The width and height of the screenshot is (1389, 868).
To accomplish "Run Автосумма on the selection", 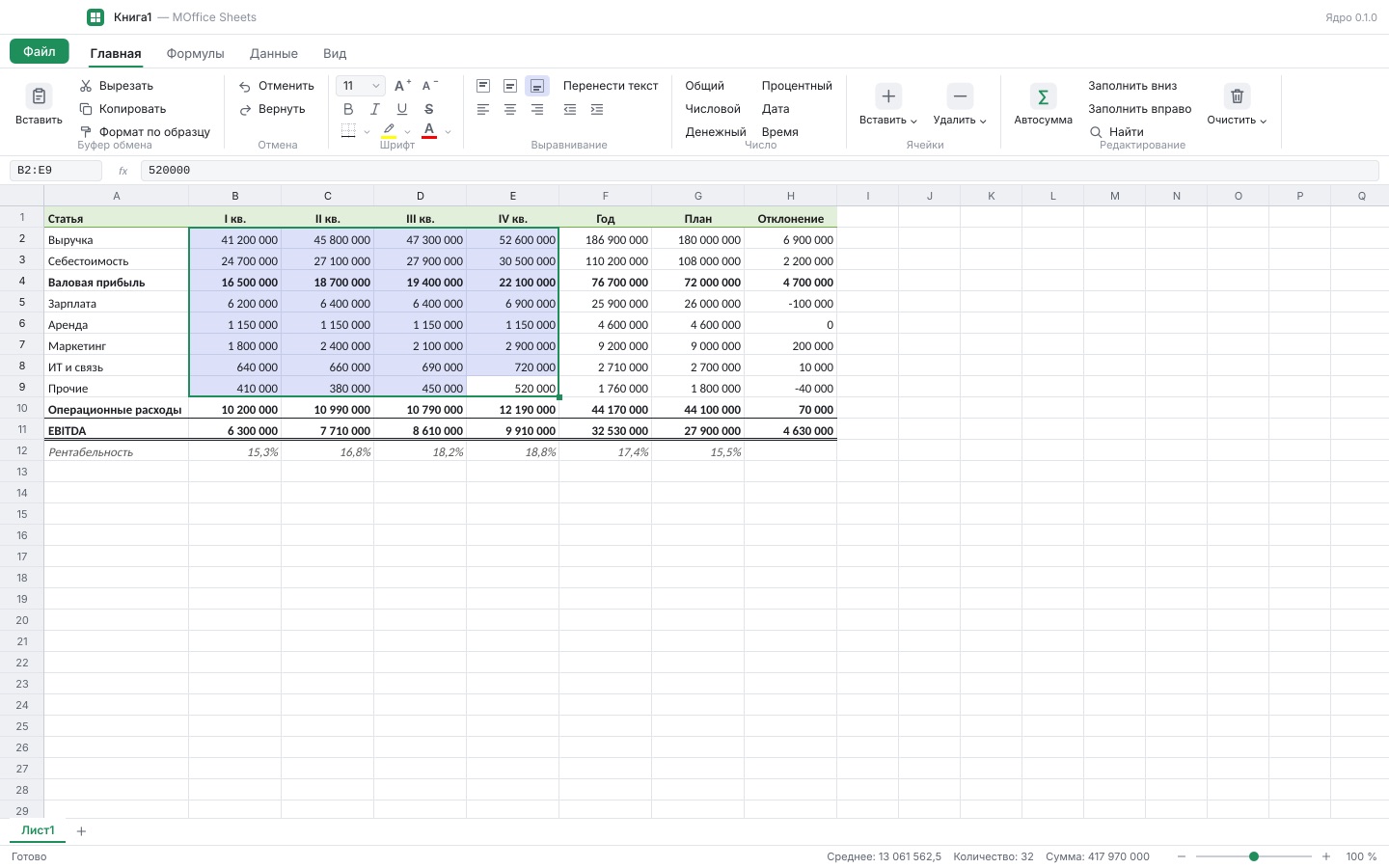I will pyautogui.click(x=1043, y=104).
